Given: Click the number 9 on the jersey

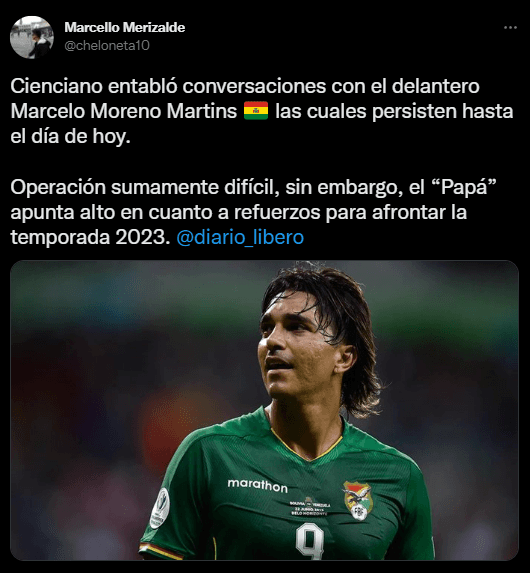Looking at the screenshot, I should tap(310, 541).
